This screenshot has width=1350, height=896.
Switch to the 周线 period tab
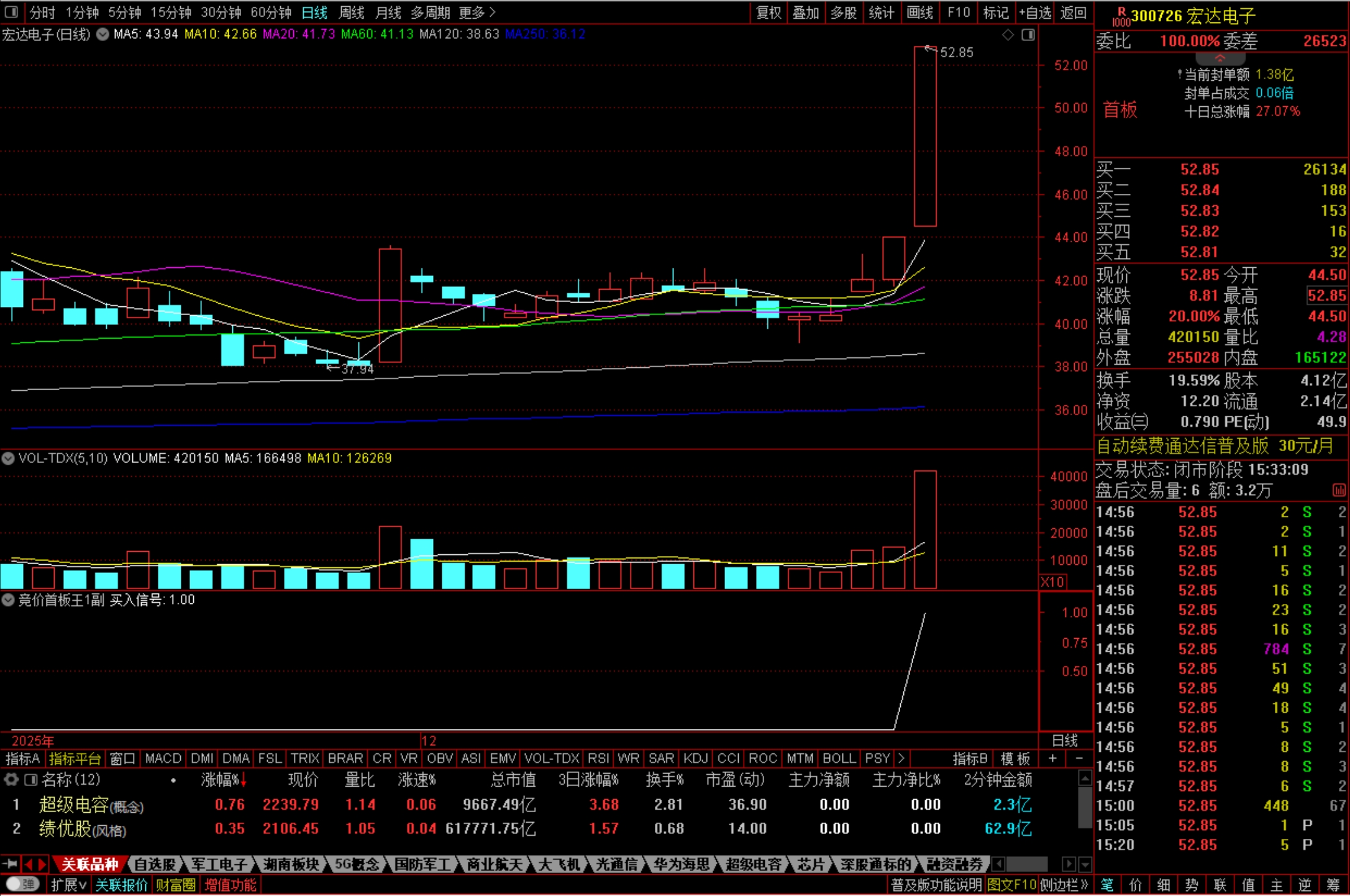[x=352, y=12]
